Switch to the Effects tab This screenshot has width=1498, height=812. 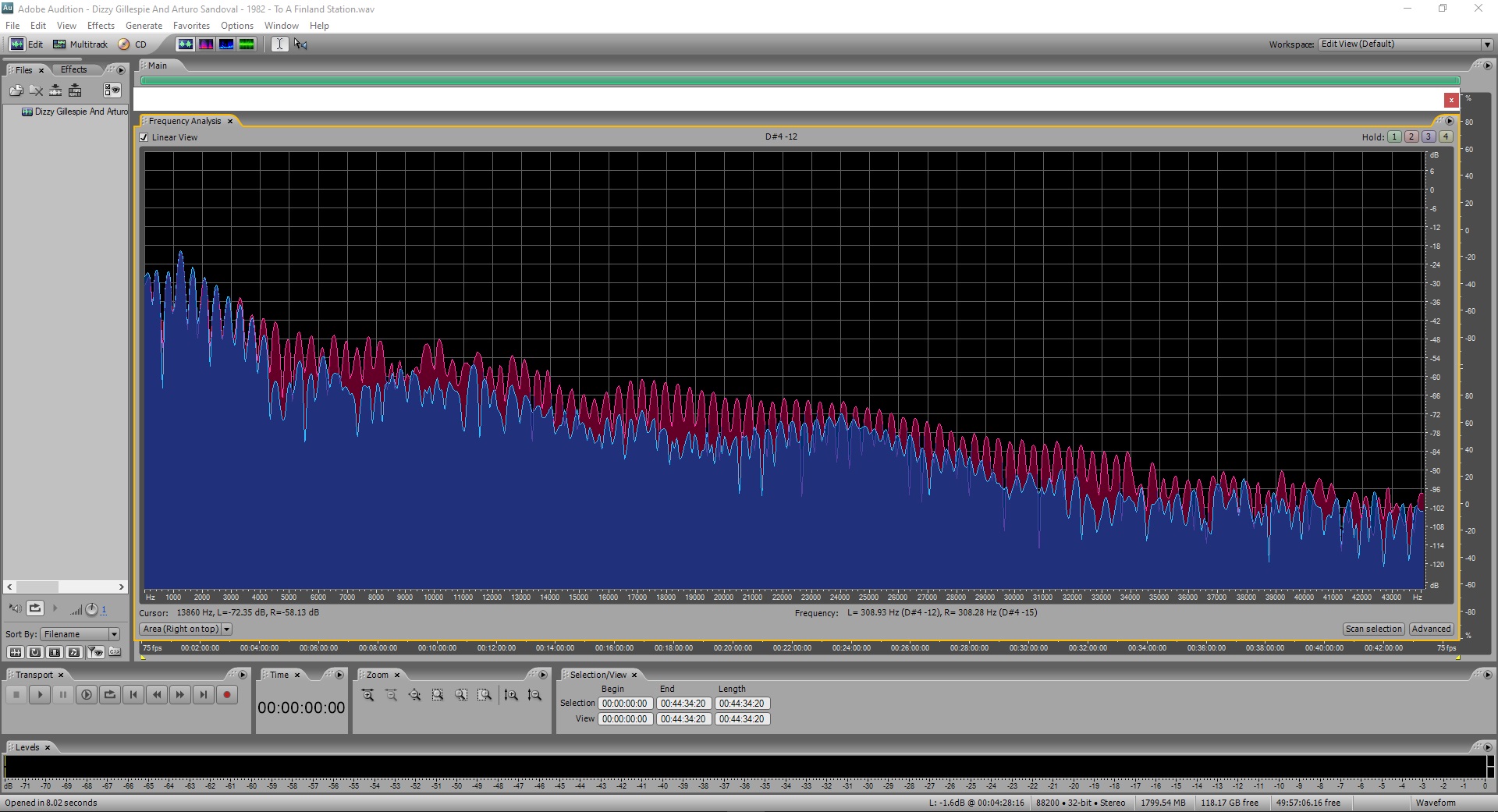(x=73, y=69)
